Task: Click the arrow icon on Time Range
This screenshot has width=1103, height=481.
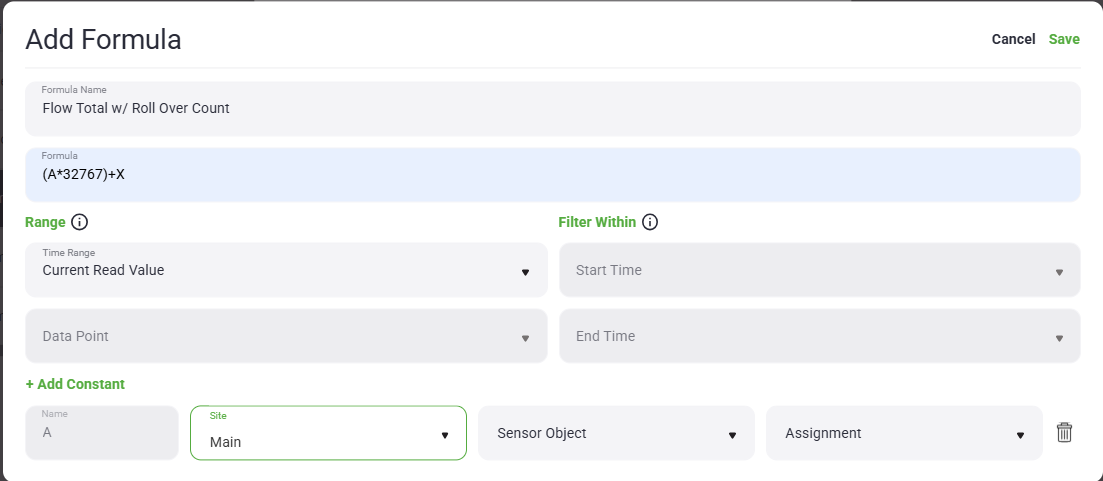Action: (525, 272)
